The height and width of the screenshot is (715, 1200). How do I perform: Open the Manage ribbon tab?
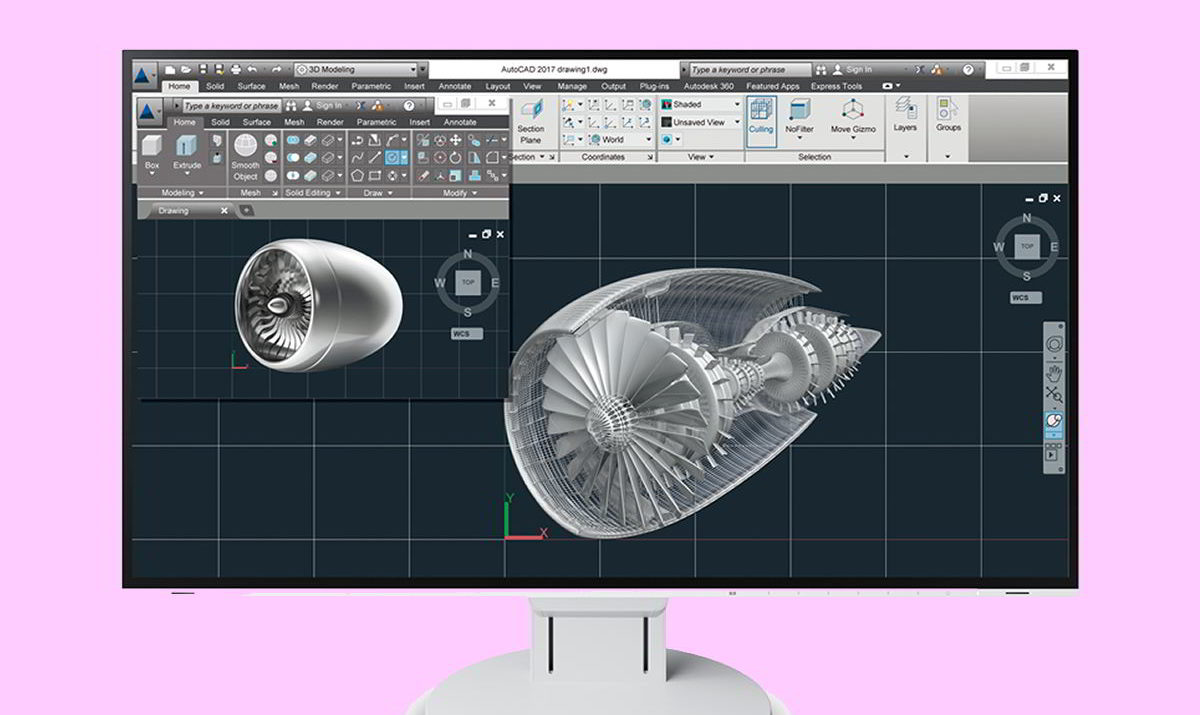tap(572, 86)
